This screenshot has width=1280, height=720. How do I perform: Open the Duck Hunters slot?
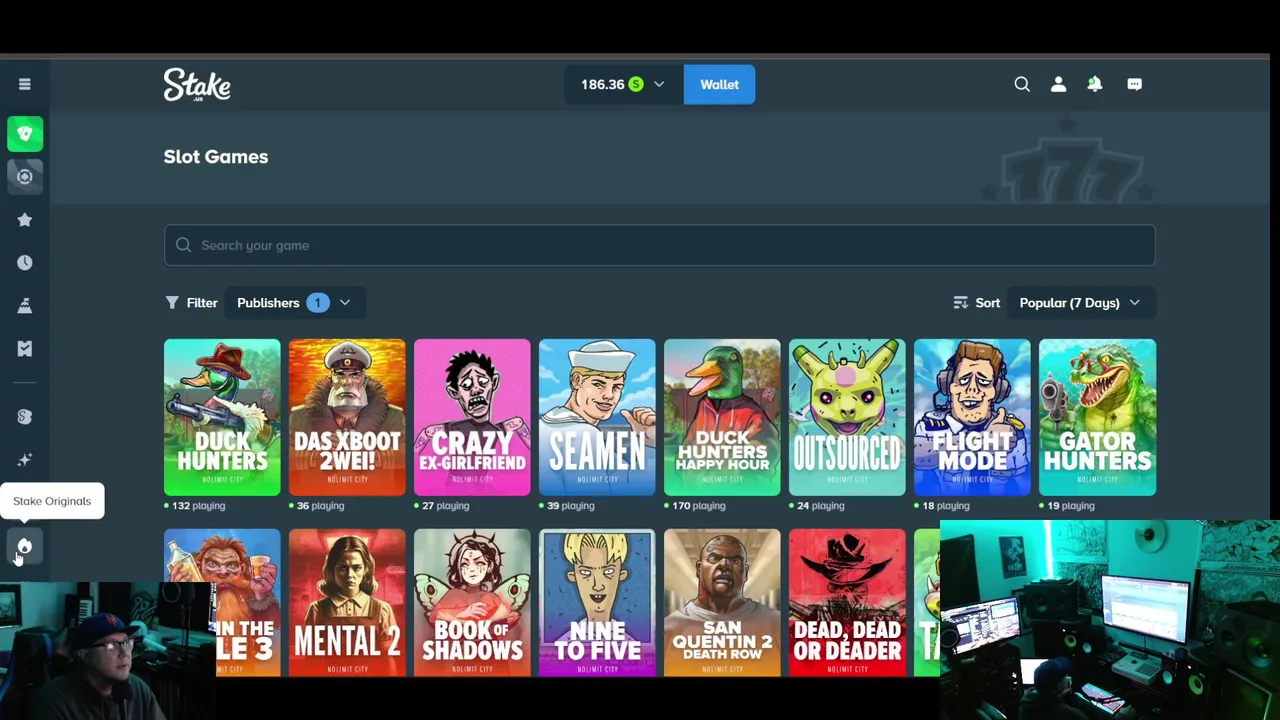[222, 417]
